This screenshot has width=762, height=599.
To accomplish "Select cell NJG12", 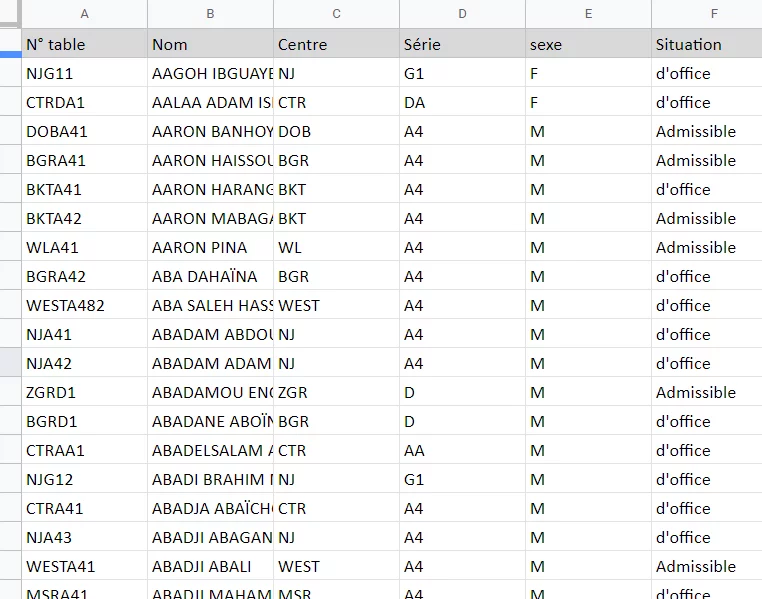I will click(x=85, y=479).
